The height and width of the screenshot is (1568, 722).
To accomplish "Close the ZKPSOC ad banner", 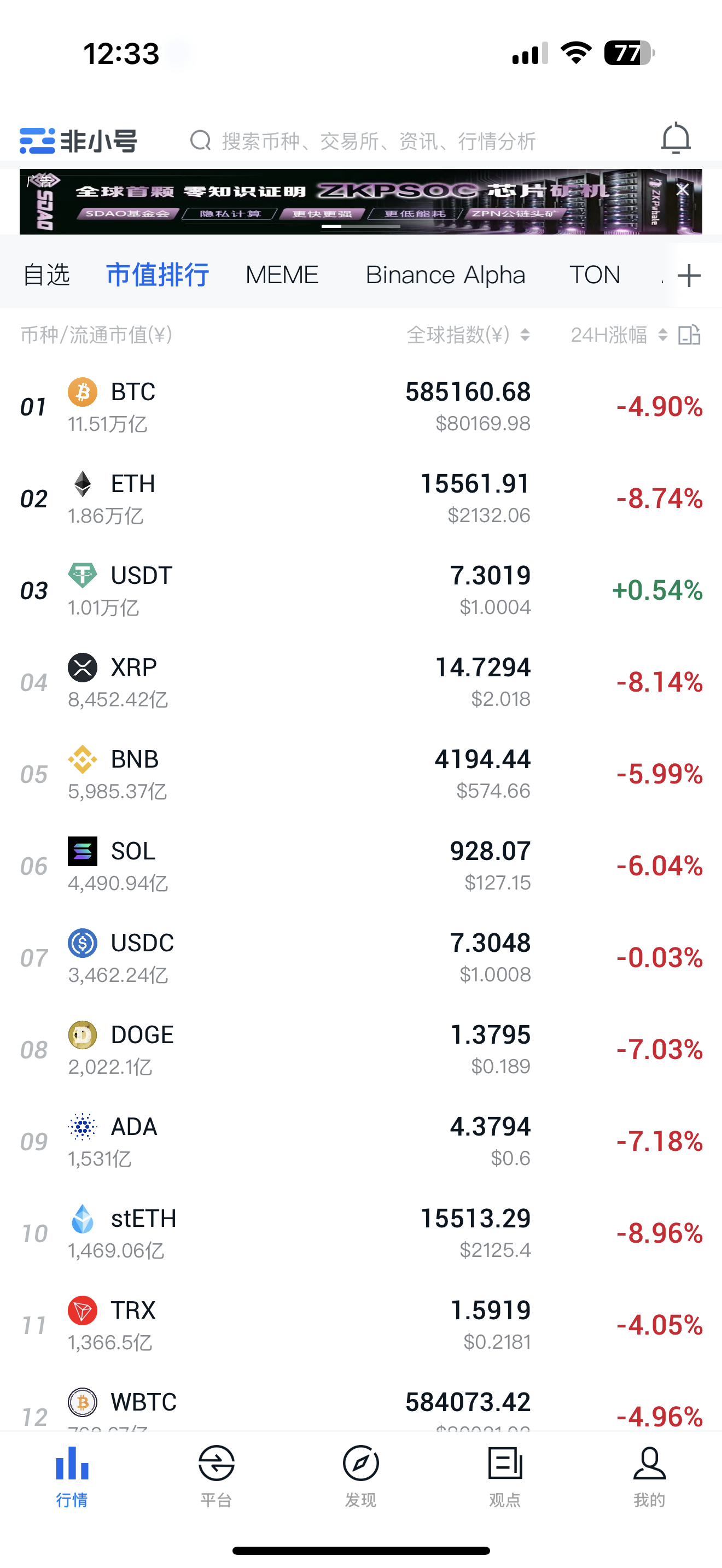I will click(x=683, y=189).
